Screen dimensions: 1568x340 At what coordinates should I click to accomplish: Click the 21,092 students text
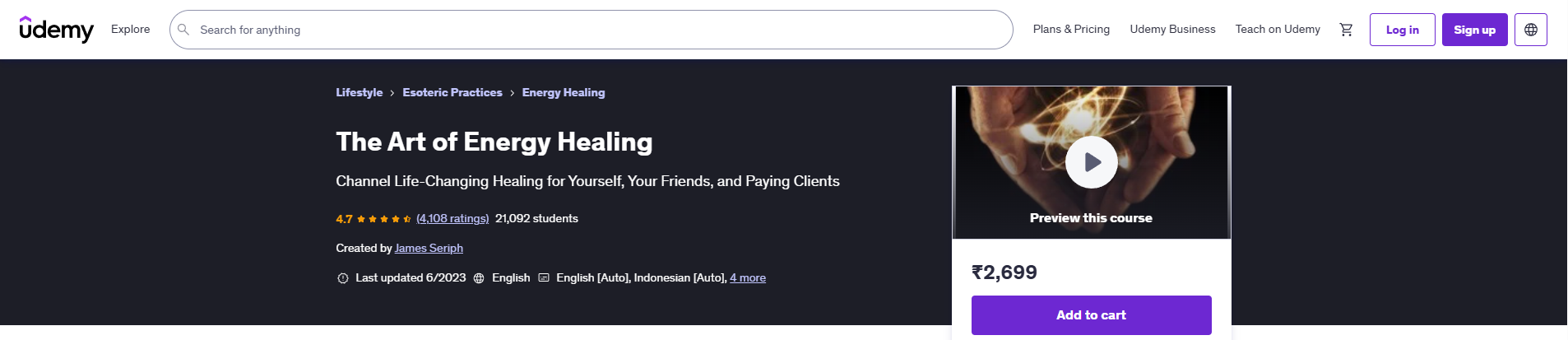click(536, 219)
